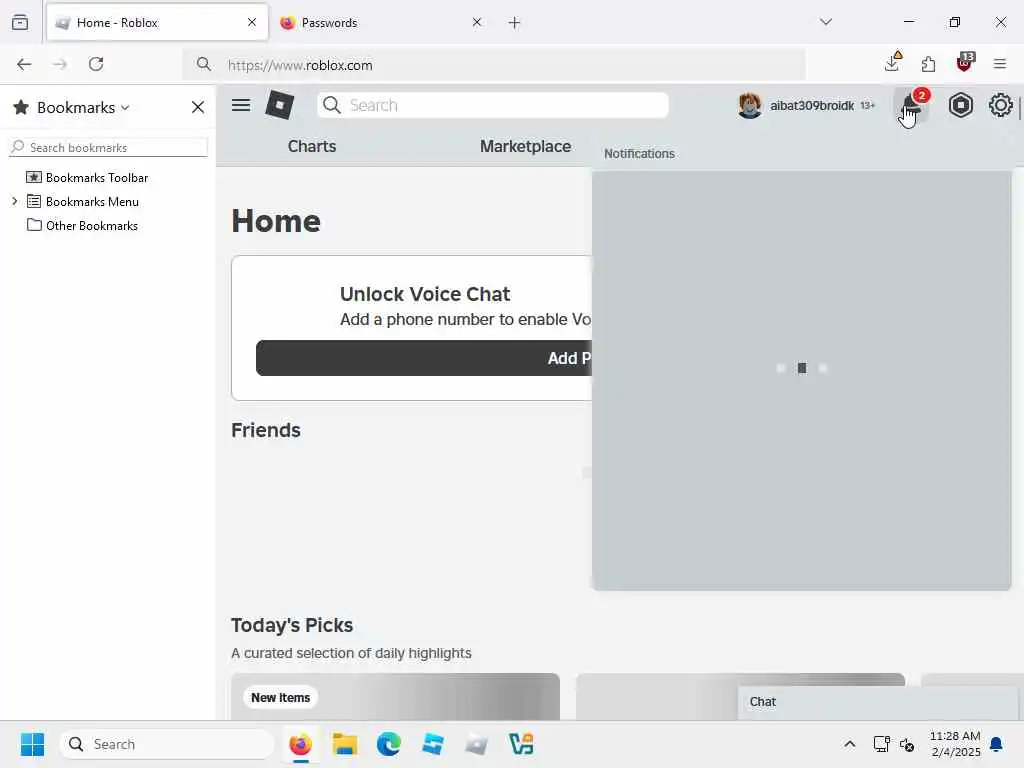Click the browser forward arrow
This screenshot has width=1024, height=768.
coord(60,64)
